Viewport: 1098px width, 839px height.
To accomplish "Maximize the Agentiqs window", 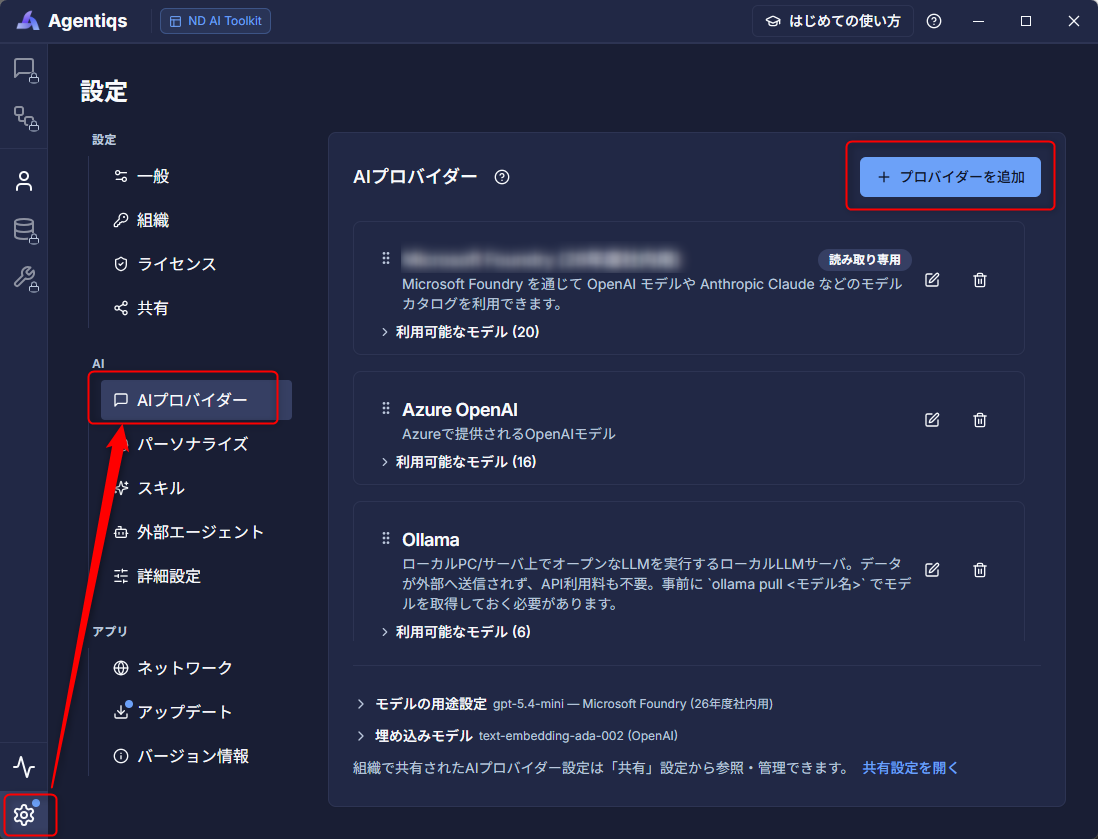I will point(1026,21).
